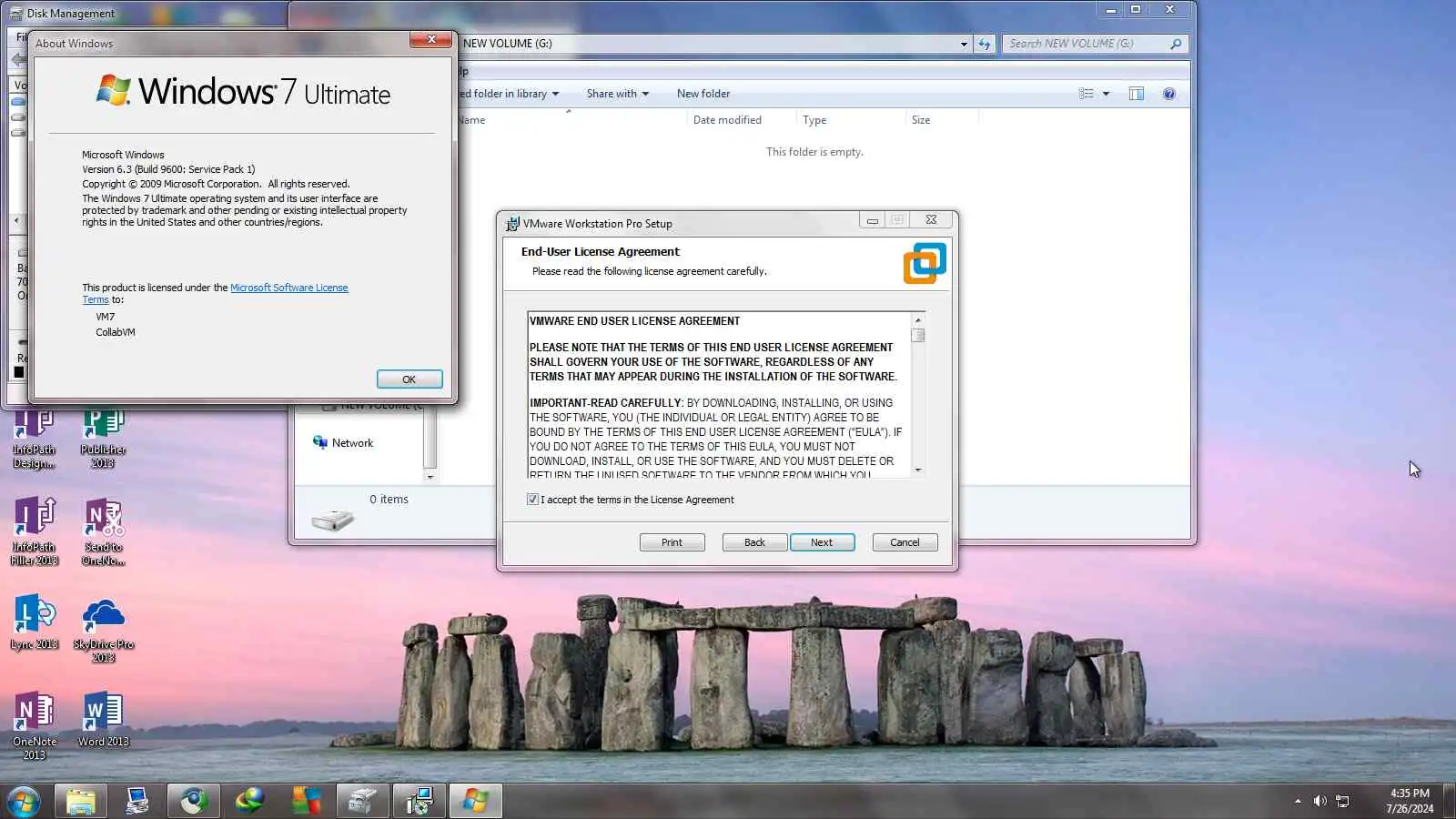Switch to Disk Management taskbar button
Image resolution: width=1456 pixels, height=819 pixels.
click(x=363, y=802)
